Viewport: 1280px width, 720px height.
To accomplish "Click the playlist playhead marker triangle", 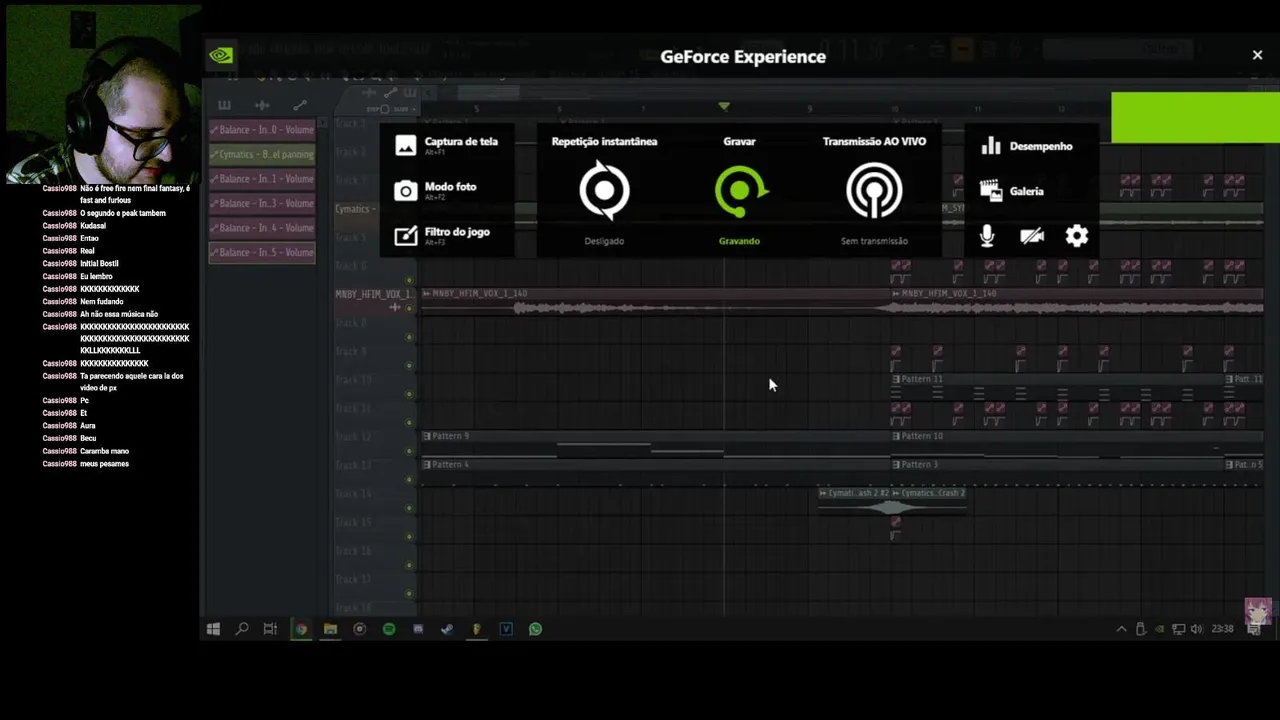I will coord(724,106).
